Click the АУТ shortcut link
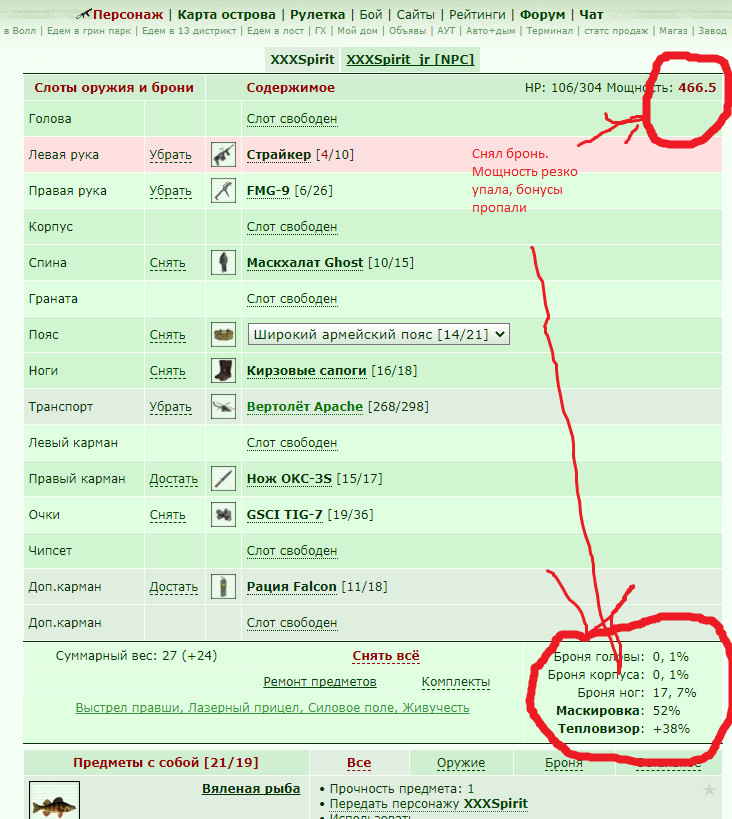The height and width of the screenshot is (819, 732). pos(446,31)
